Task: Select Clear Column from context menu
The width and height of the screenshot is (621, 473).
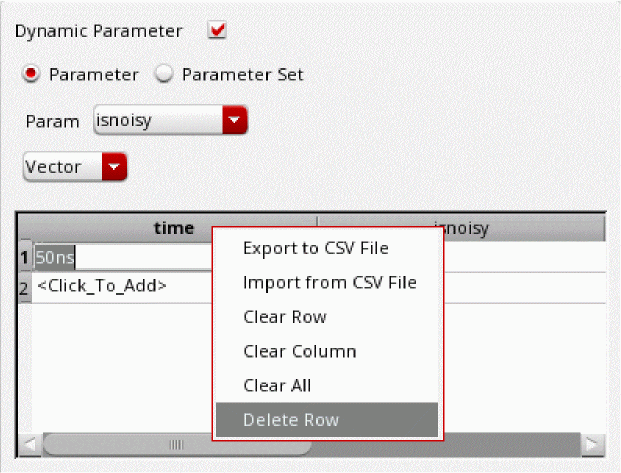Action: coord(299,351)
